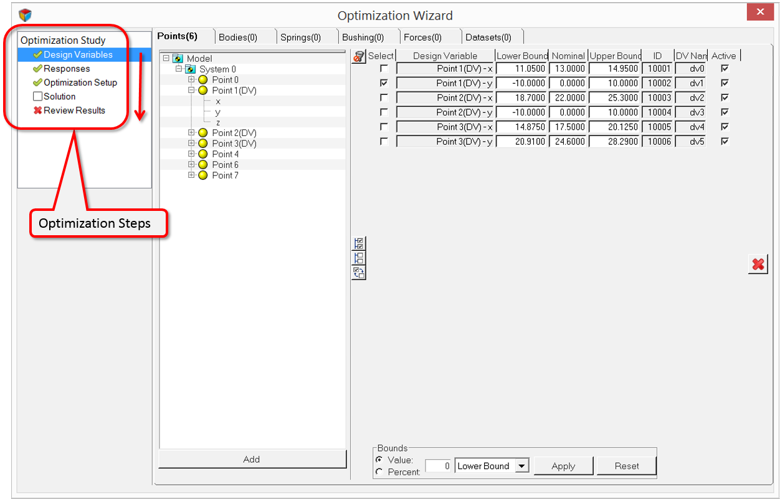This screenshot has height=501, width=782.
Task: Switch to the Forces(0) tab
Action: click(x=422, y=37)
